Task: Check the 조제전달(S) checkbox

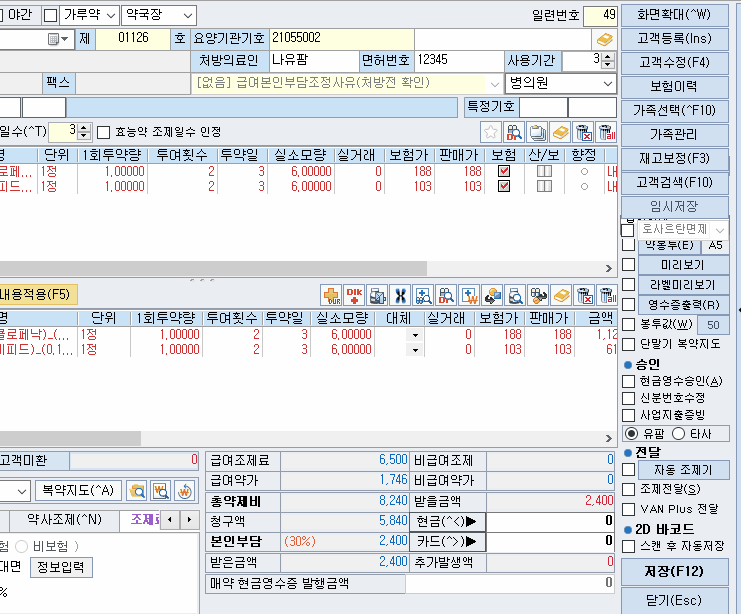Action: pyautogui.click(x=629, y=490)
